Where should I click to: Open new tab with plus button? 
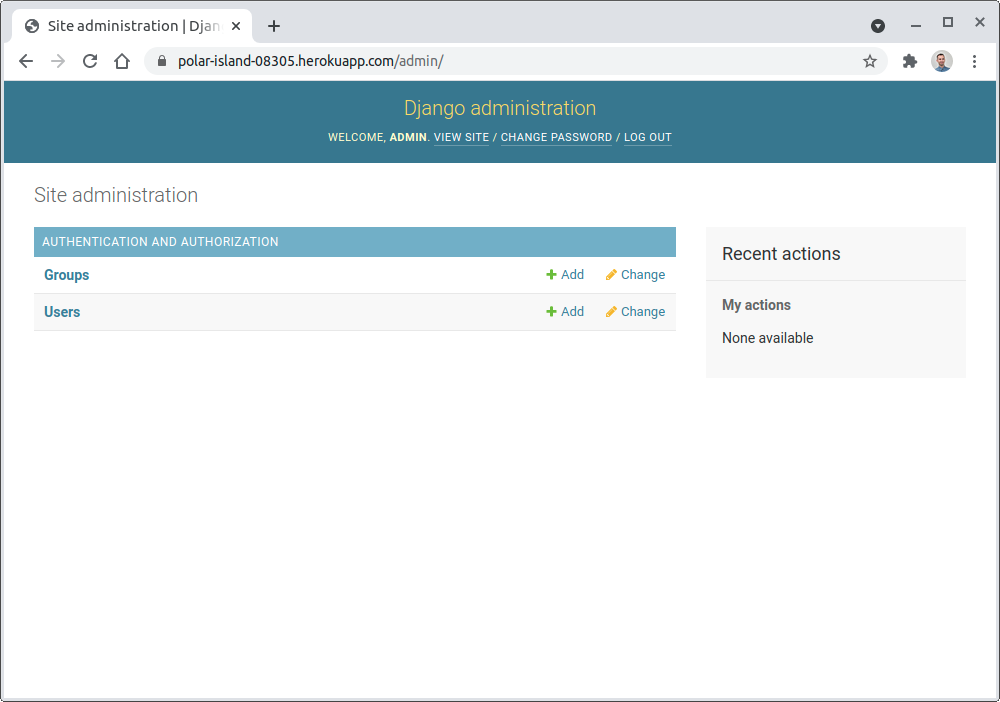click(274, 26)
